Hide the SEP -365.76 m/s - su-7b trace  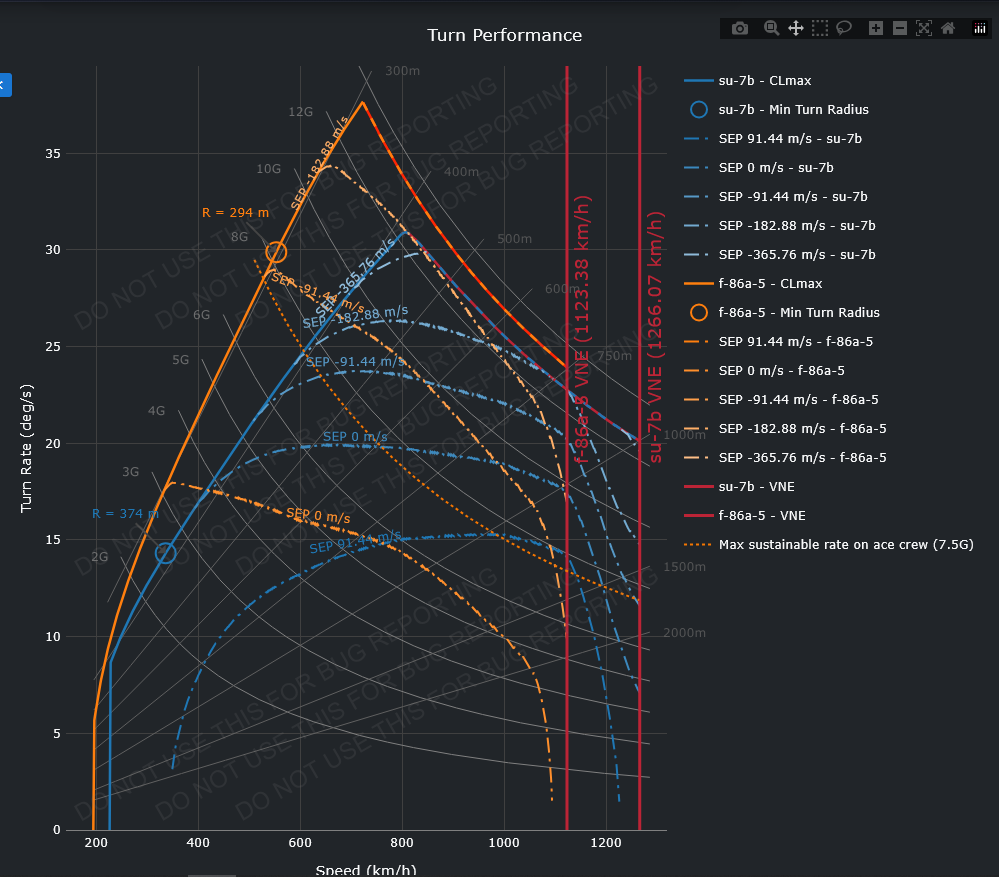pos(796,255)
